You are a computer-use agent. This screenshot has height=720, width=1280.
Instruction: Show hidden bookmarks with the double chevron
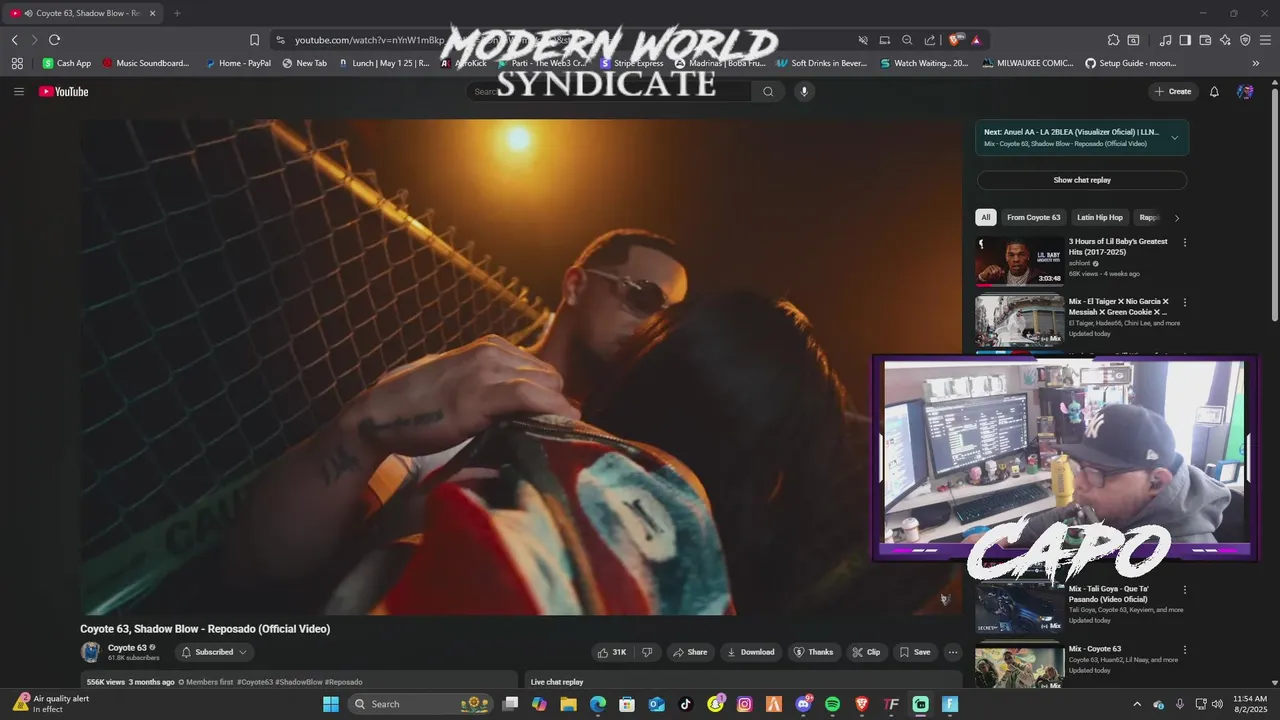tap(1256, 63)
